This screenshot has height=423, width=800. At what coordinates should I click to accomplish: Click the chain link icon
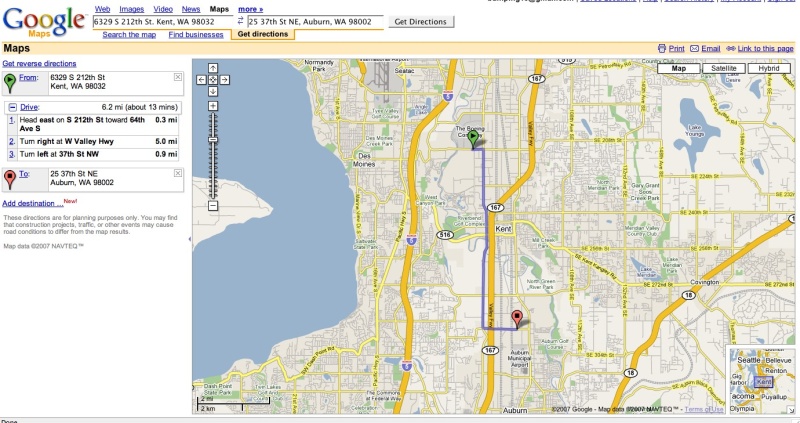(731, 48)
